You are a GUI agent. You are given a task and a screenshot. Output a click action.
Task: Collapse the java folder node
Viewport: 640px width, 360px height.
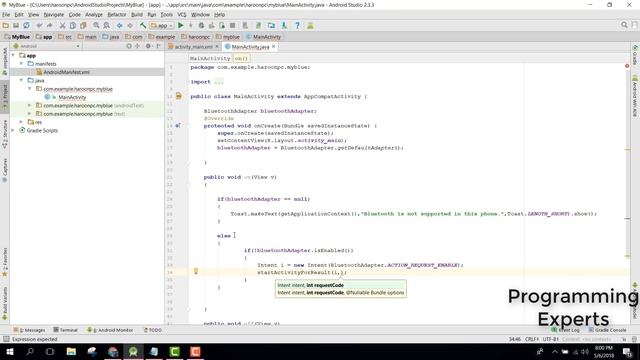coord(21,80)
